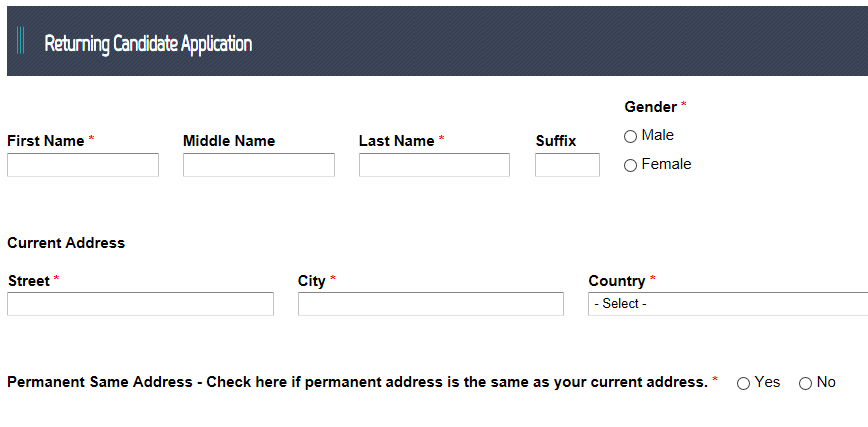Click the Current Address section heading
The width and height of the screenshot is (868, 427).
(66, 243)
